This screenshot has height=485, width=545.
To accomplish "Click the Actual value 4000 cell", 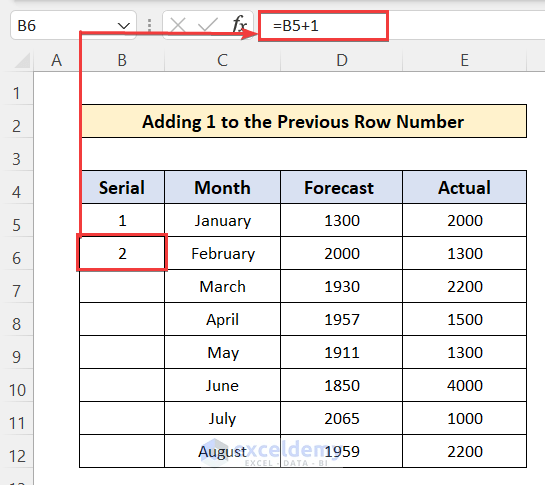I will coord(464,385).
